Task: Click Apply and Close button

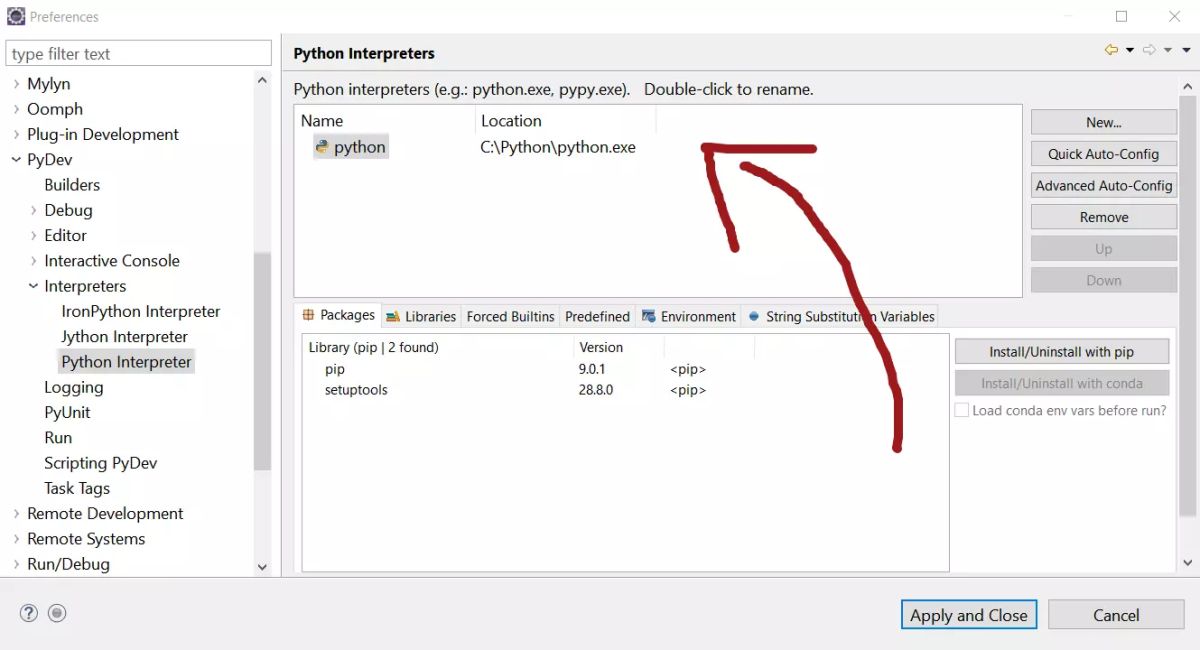Action: [969, 615]
